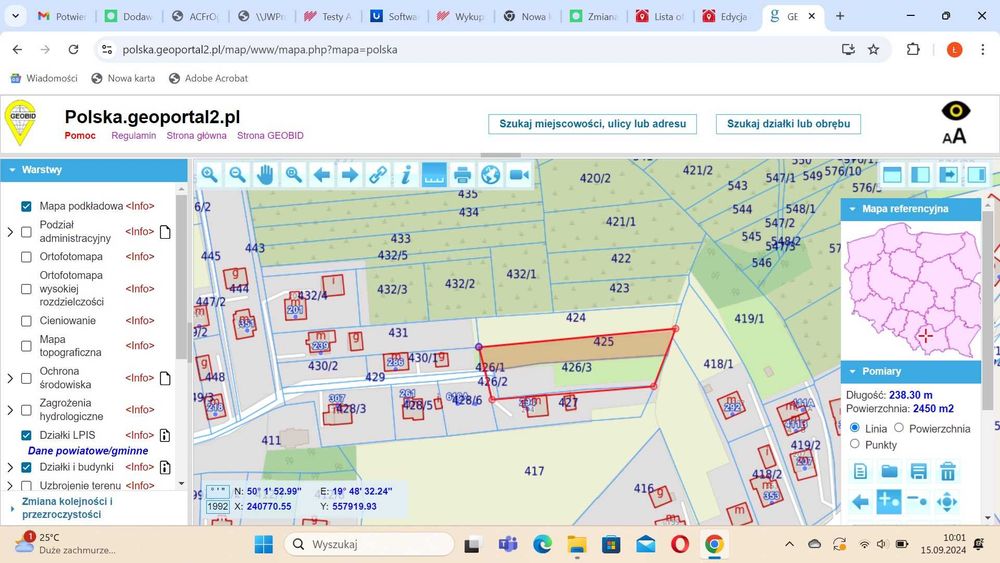
Task: Select the measurement ruler tool
Action: point(434,175)
